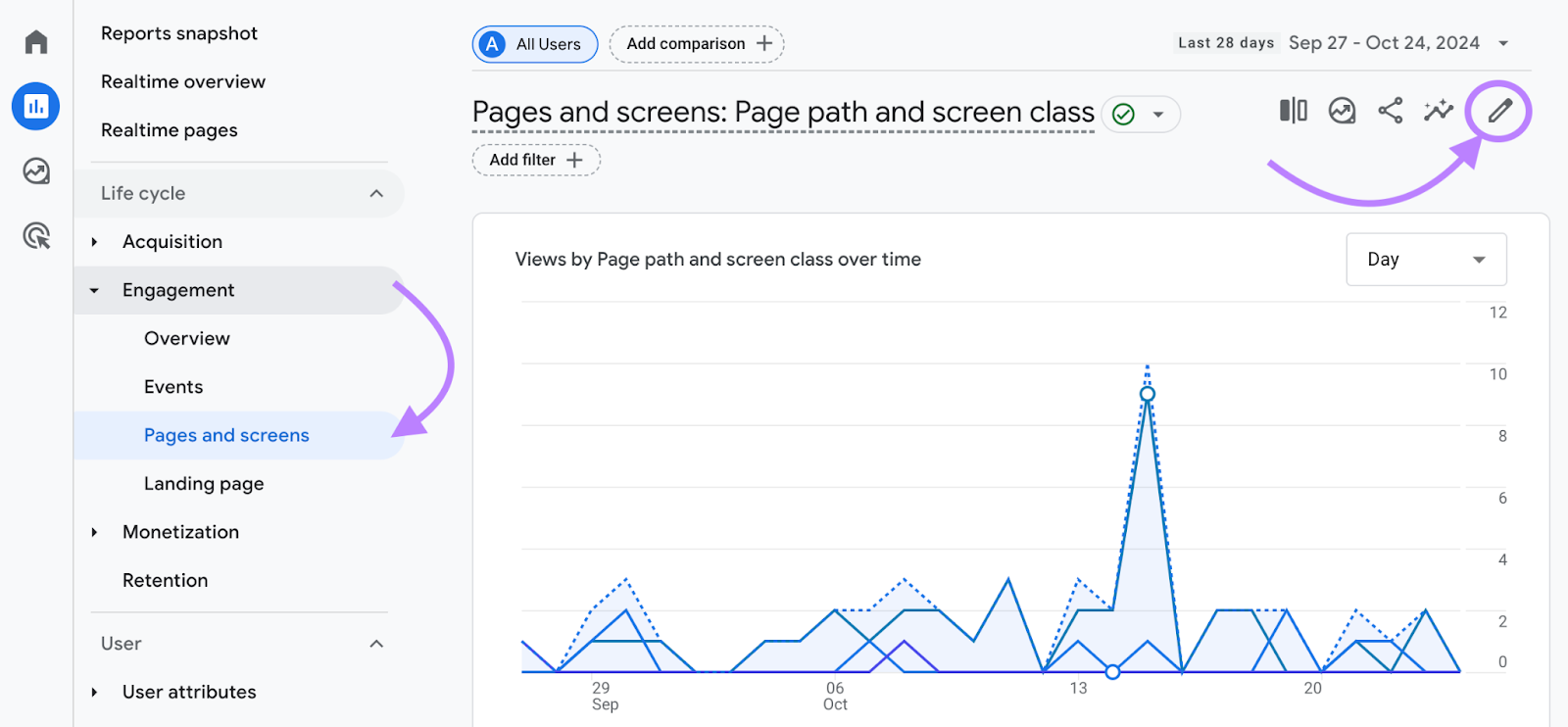Click the Add comparison button
The width and height of the screenshot is (1568, 727).
[x=697, y=44]
